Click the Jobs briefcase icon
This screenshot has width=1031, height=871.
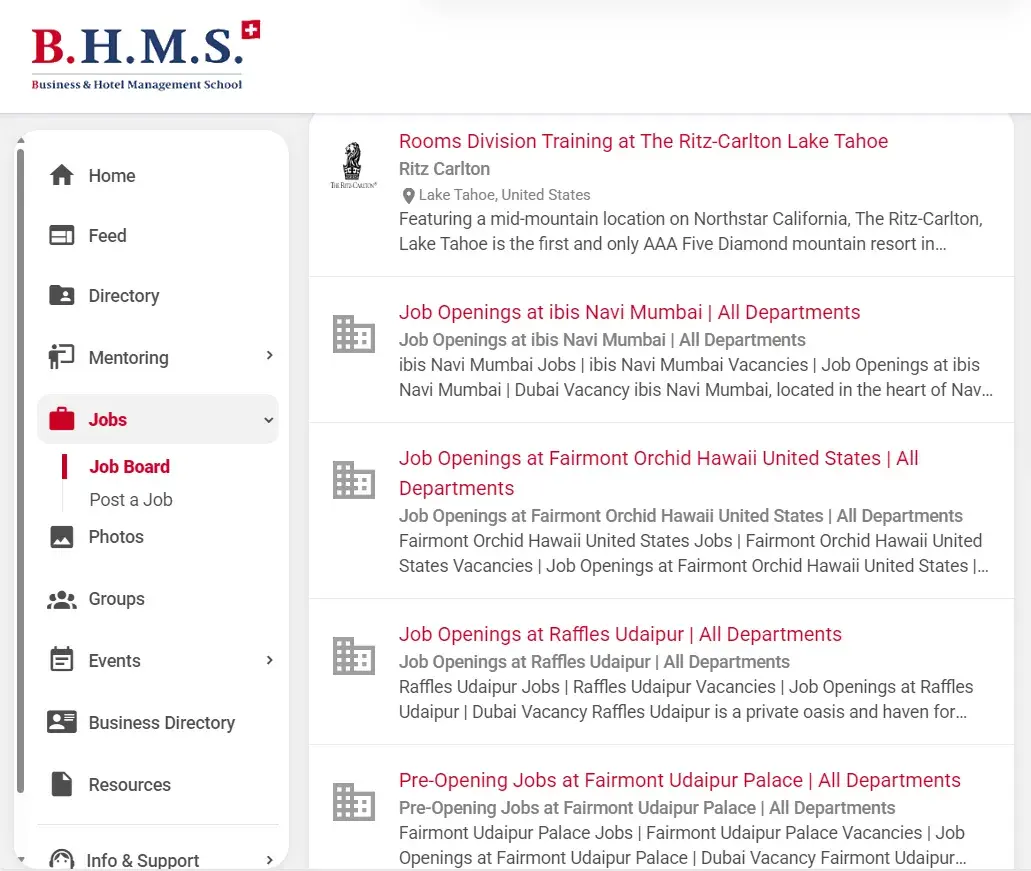[62, 420]
